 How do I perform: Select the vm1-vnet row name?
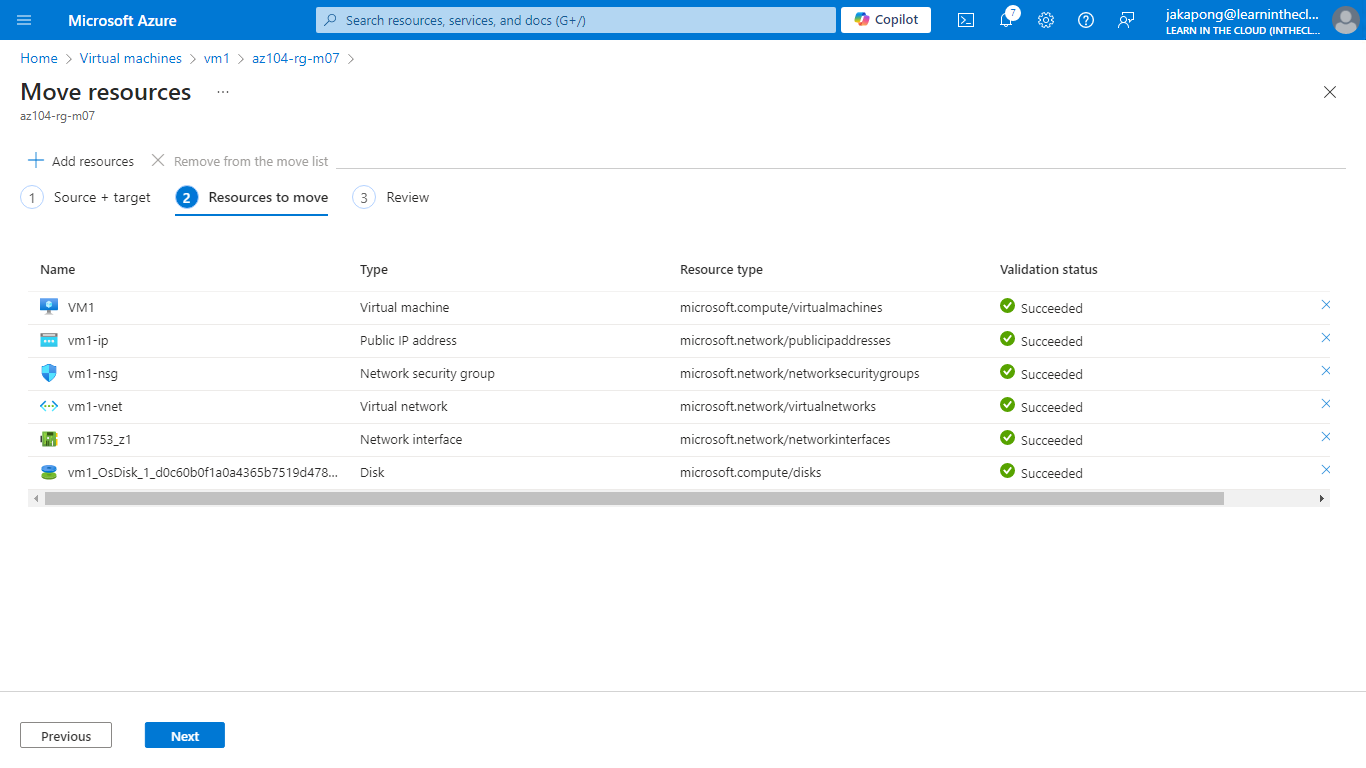click(x=95, y=407)
